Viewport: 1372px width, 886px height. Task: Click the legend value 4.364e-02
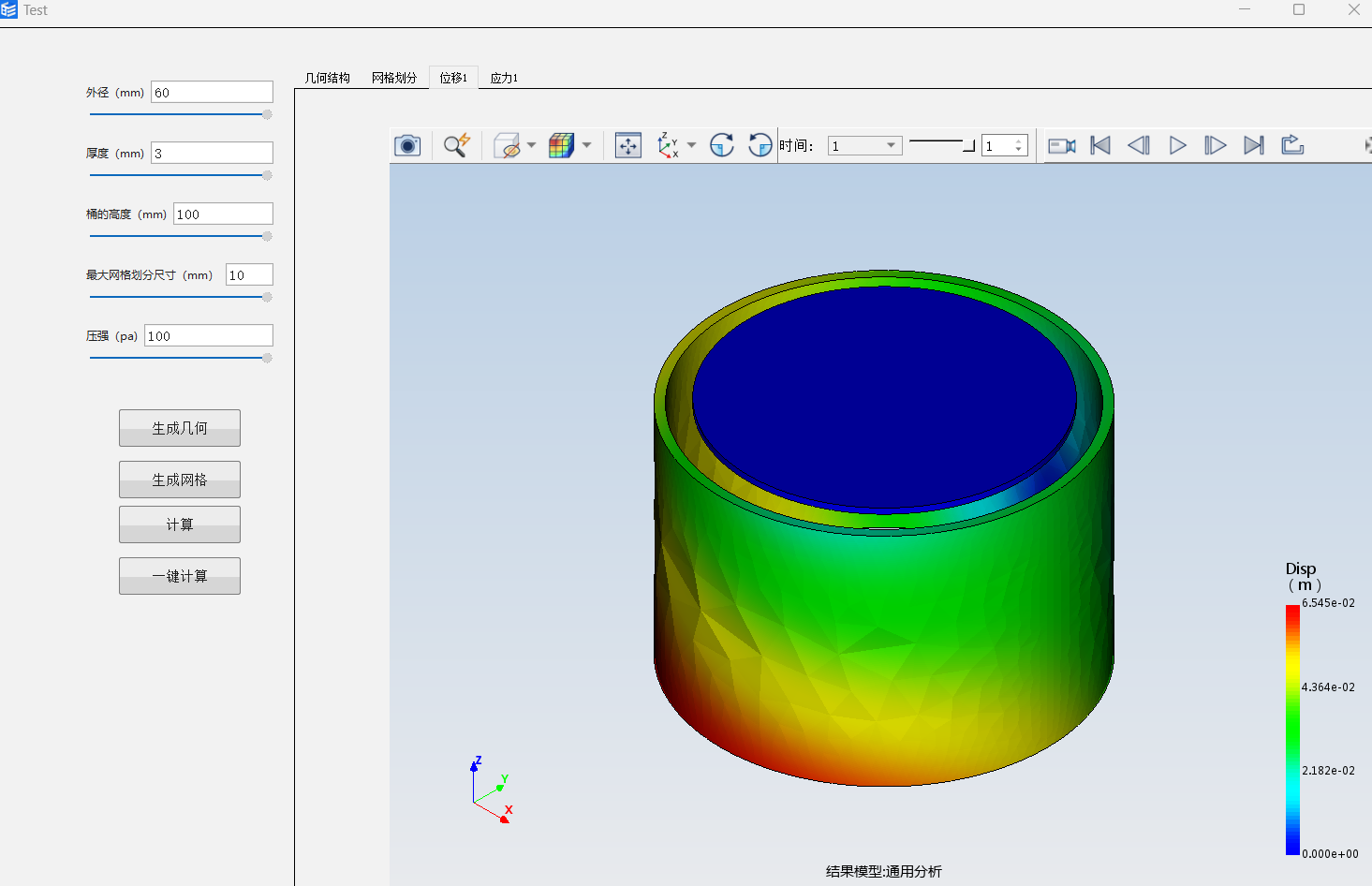pos(1328,687)
